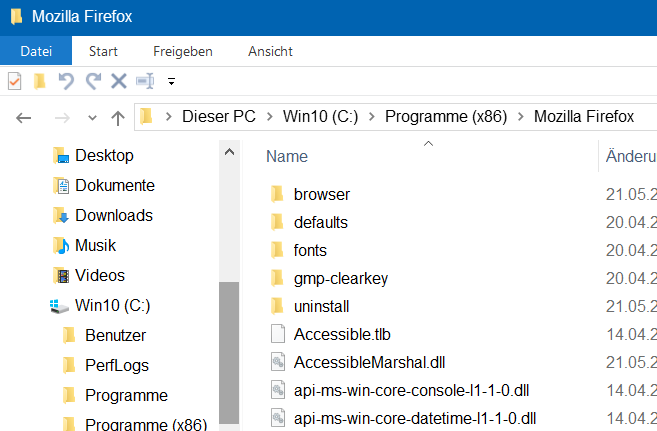
Task: Click the New Folder icon in toolbar
Action: (x=40, y=81)
